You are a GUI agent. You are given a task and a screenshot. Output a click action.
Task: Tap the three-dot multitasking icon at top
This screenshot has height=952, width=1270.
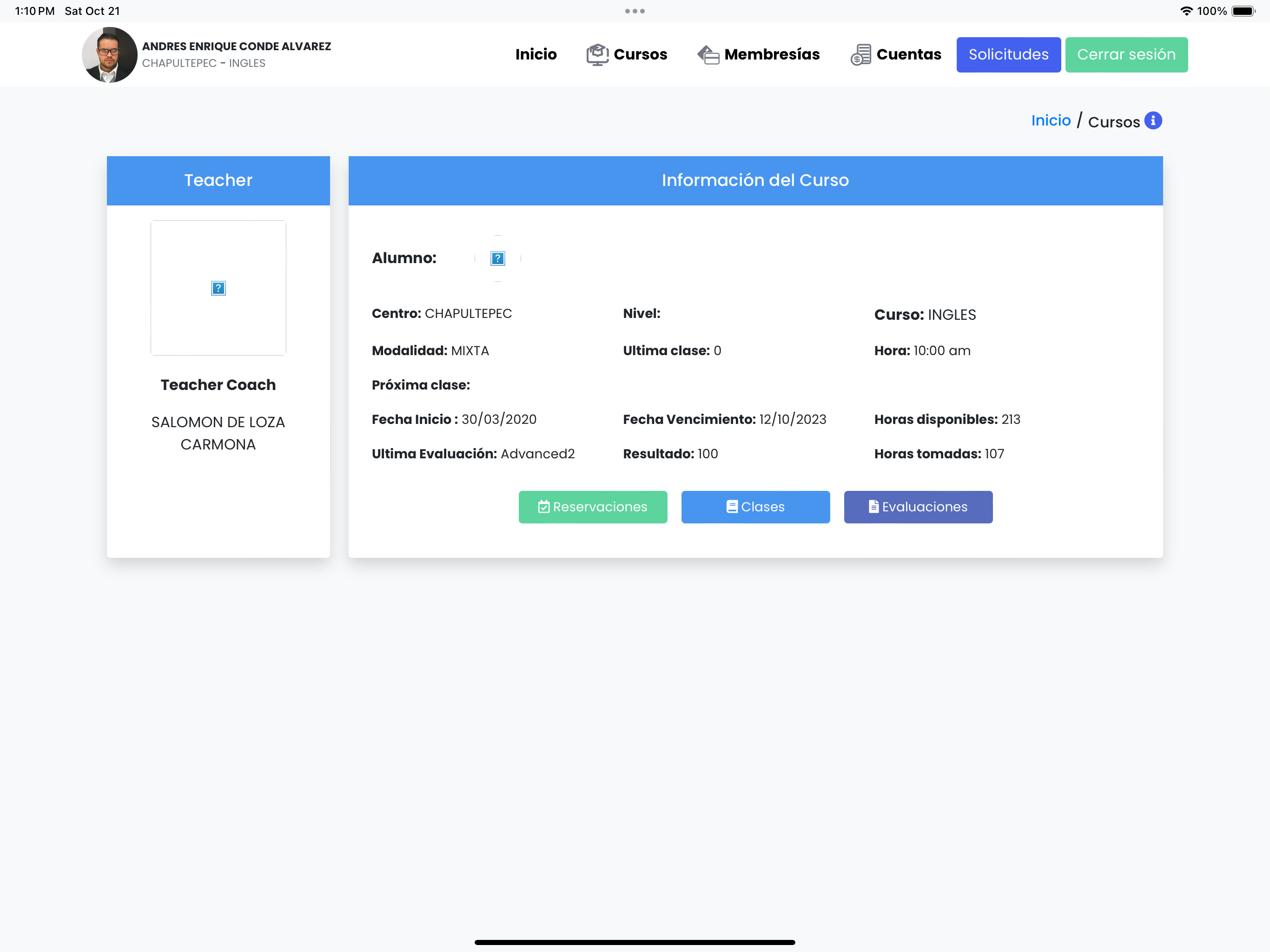point(635,11)
